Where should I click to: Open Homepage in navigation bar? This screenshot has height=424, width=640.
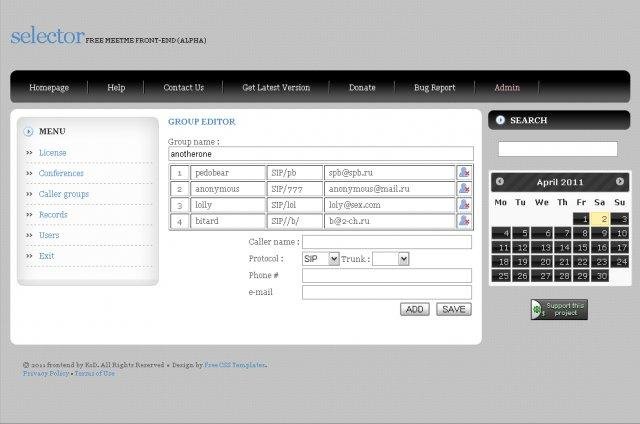(x=49, y=87)
